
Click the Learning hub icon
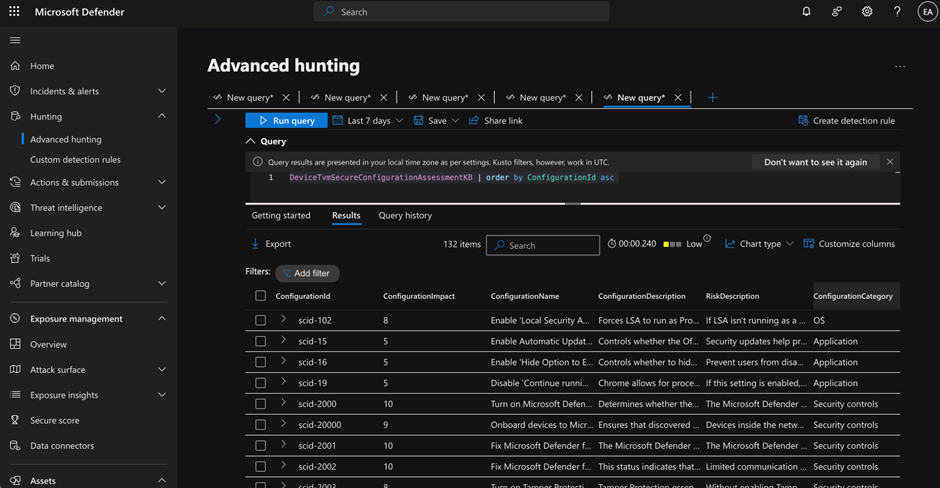coord(15,233)
